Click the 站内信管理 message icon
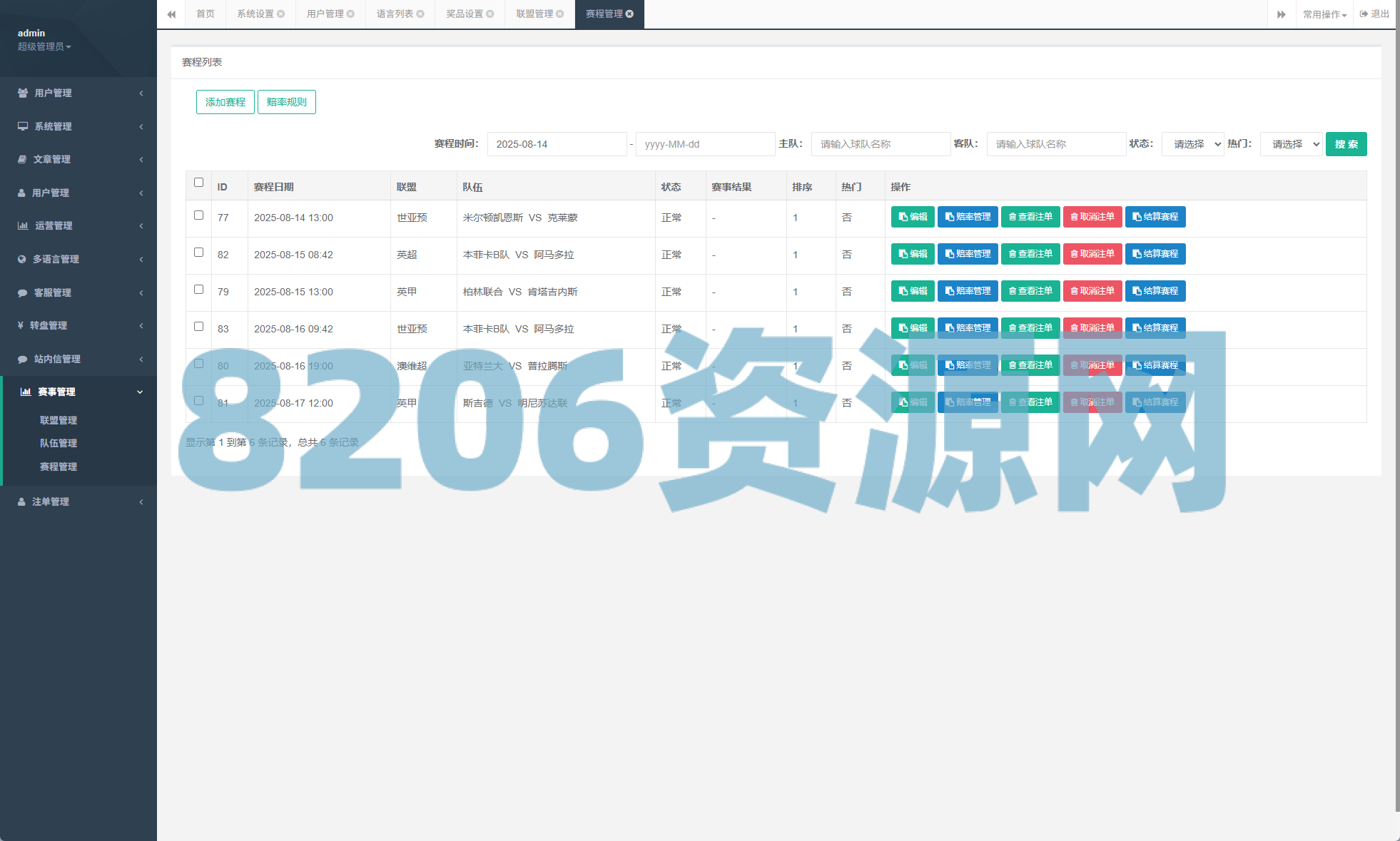Screen dimensions: 1400x841 point(22,359)
